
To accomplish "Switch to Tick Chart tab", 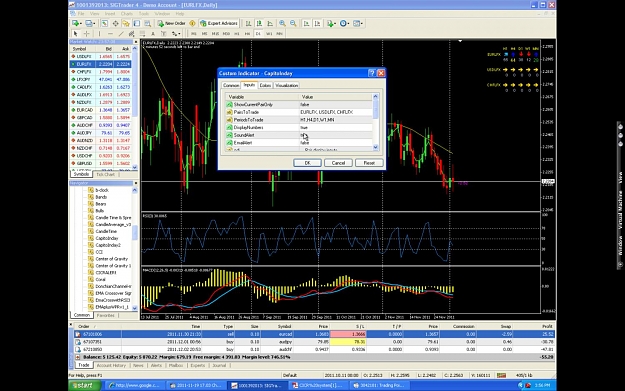I will coord(106,175).
